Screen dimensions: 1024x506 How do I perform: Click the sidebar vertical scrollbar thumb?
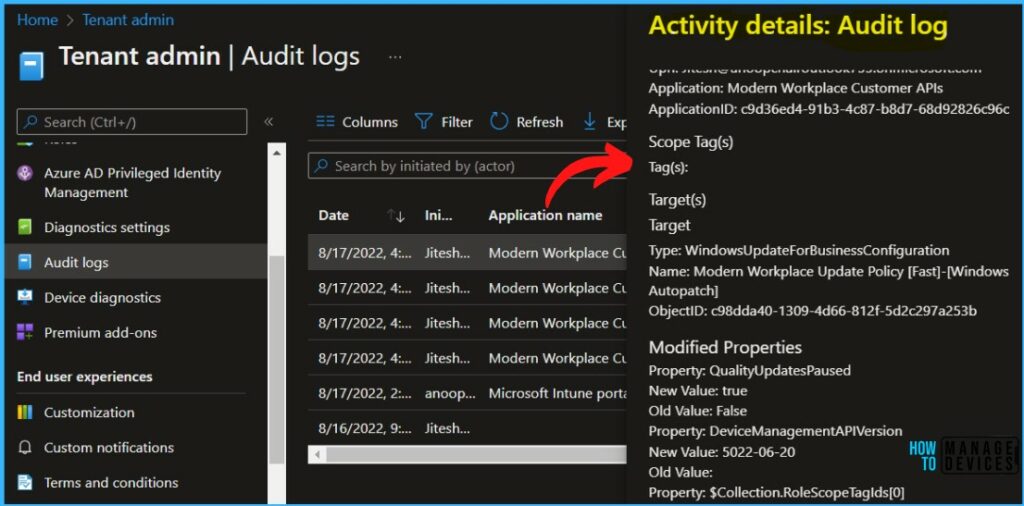(276, 359)
